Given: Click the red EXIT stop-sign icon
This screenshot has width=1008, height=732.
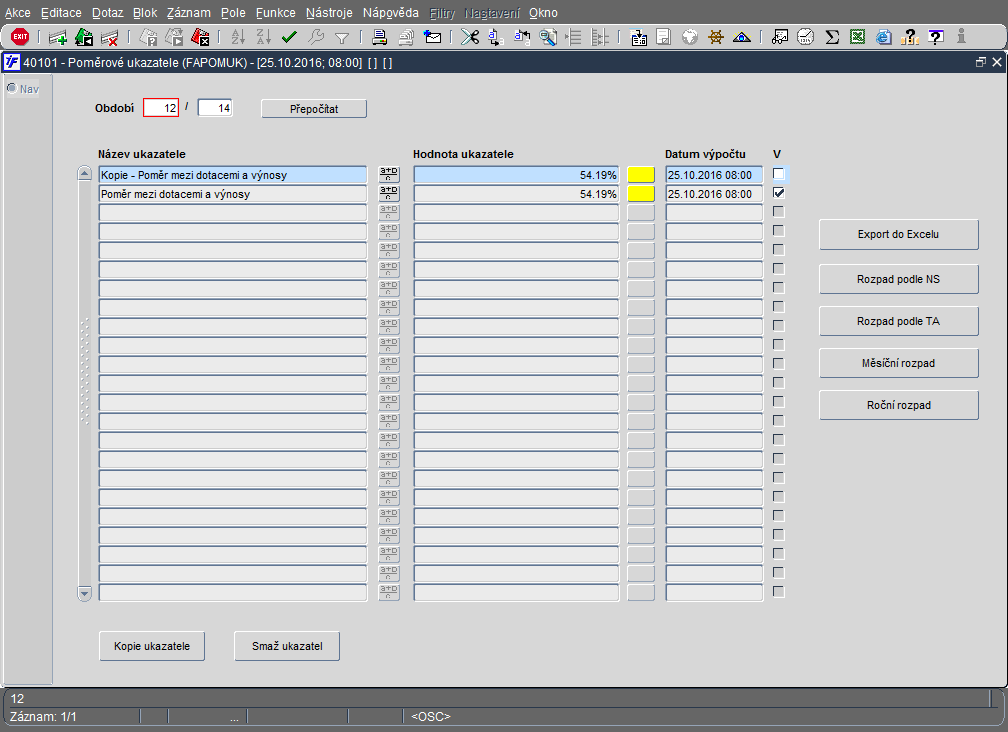Looking at the screenshot, I should pos(20,37).
